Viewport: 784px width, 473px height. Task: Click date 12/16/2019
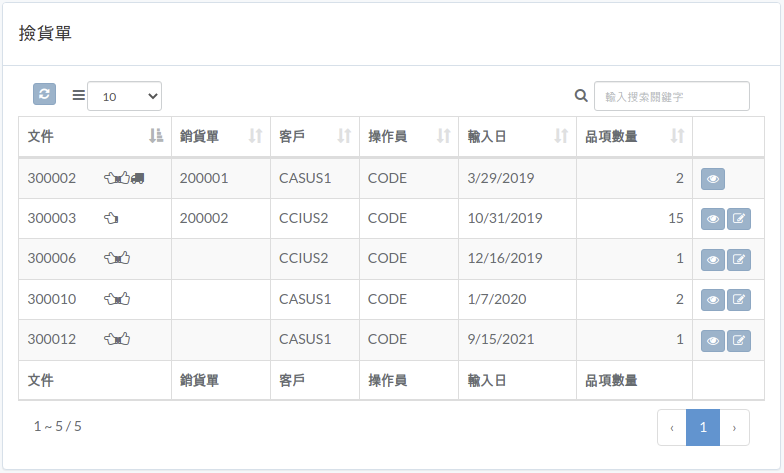click(x=505, y=258)
